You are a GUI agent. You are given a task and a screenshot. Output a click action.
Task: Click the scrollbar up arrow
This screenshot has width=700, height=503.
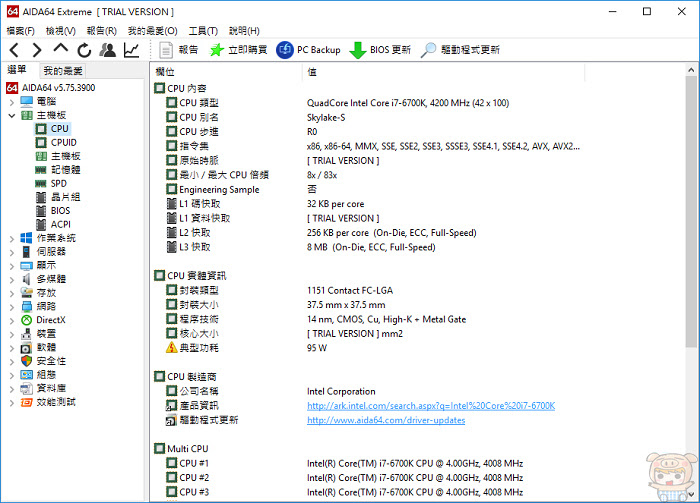(691, 70)
